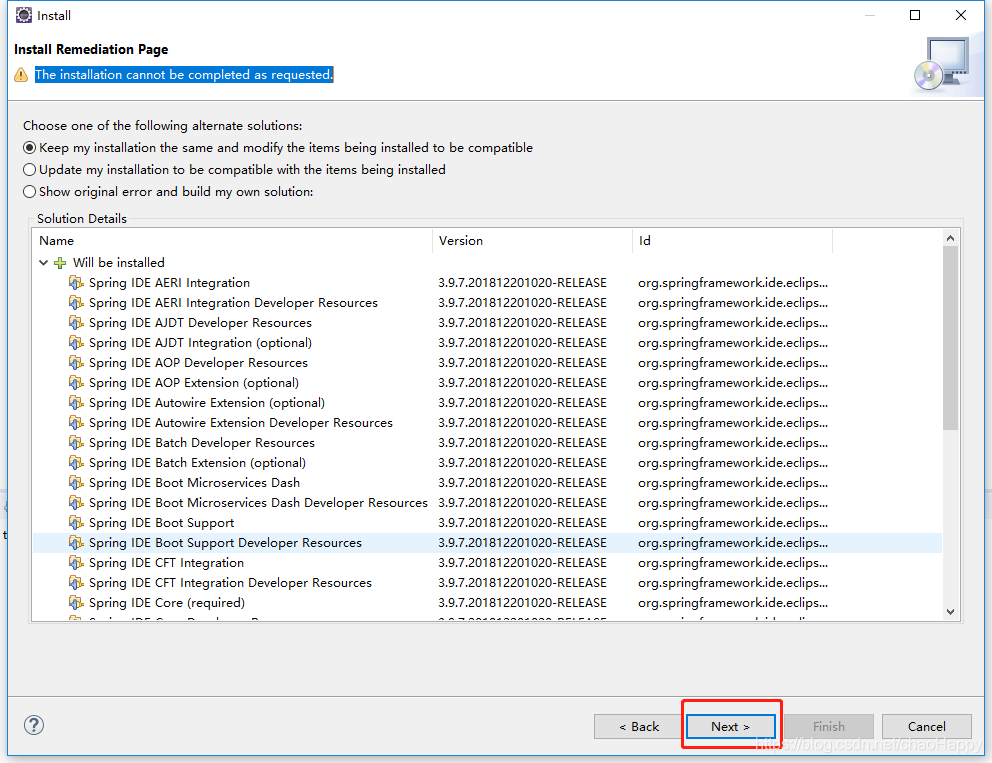Open help via question mark icon

coord(34,725)
